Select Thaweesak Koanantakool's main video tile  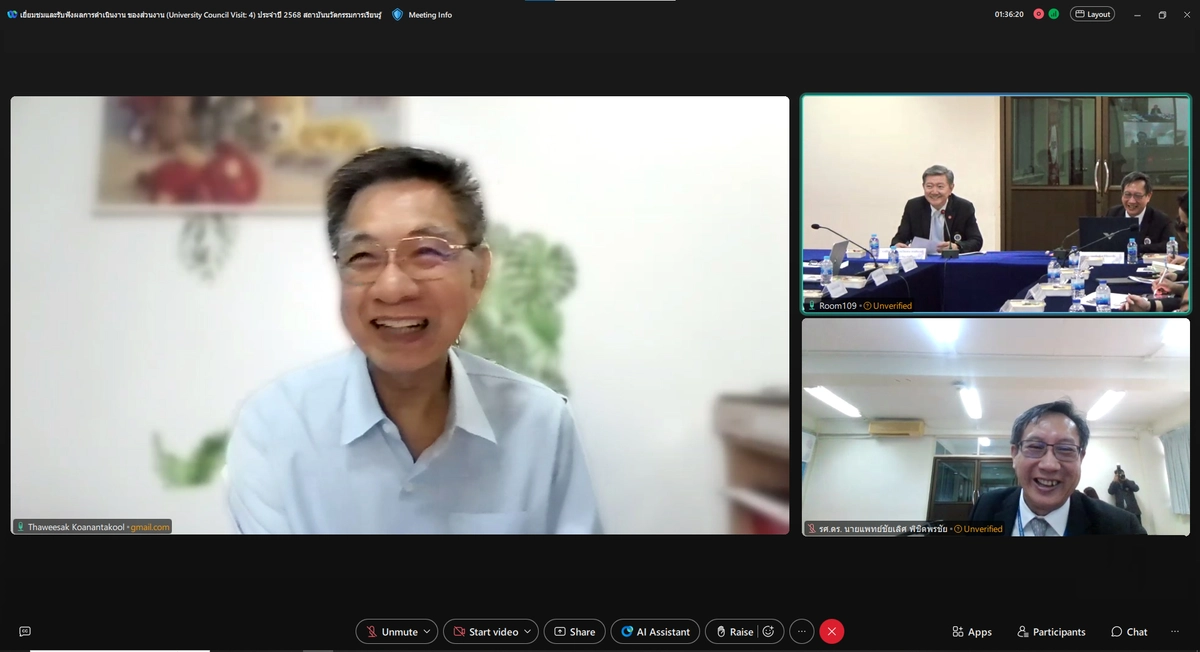pyautogui.click(x=400, y=315)
